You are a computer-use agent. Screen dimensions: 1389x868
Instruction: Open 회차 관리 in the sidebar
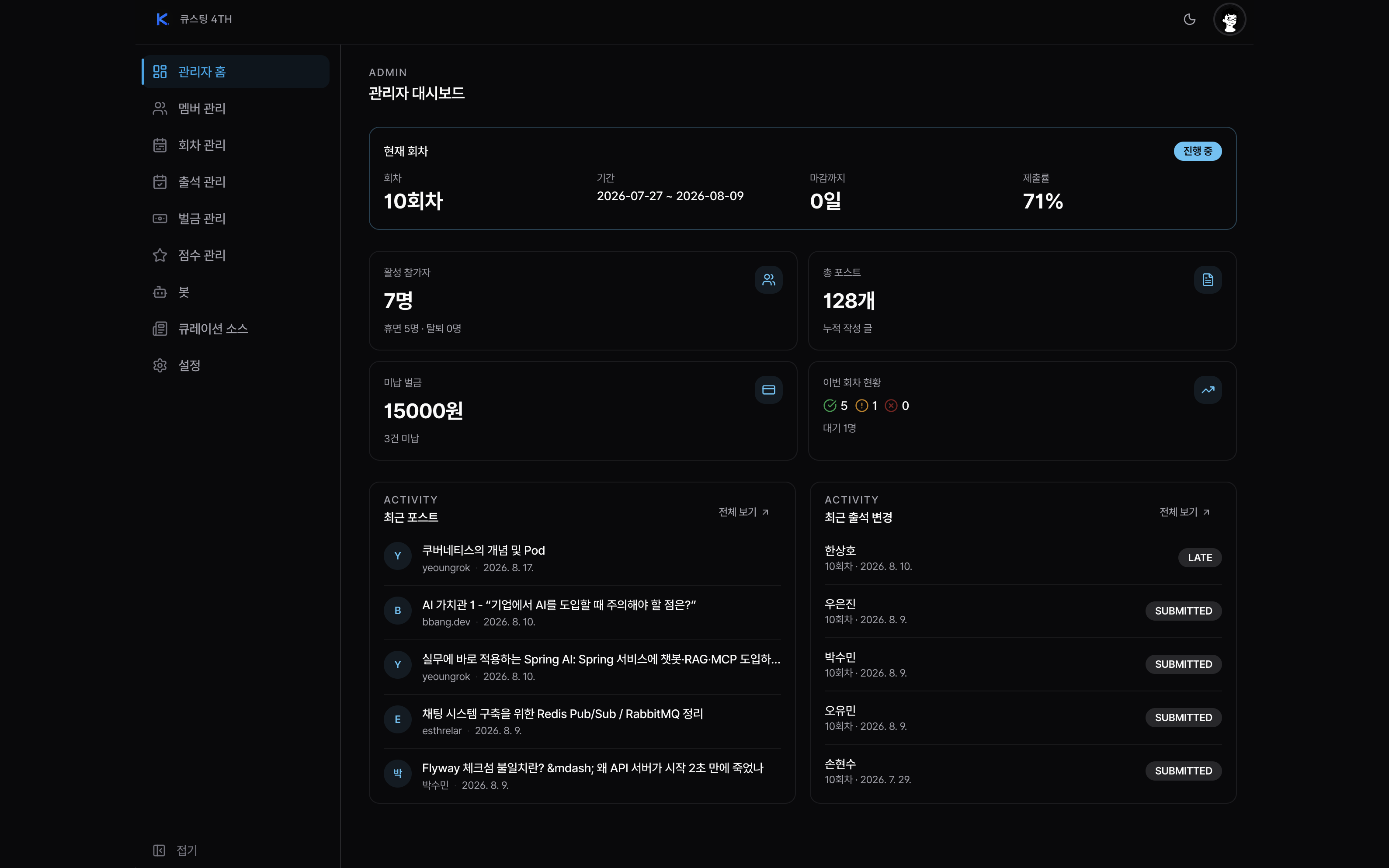coord(236,145)
